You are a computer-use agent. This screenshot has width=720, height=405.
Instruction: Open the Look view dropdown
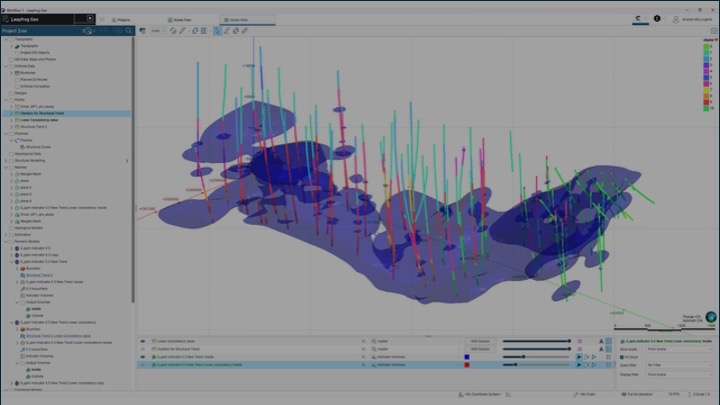158,31
